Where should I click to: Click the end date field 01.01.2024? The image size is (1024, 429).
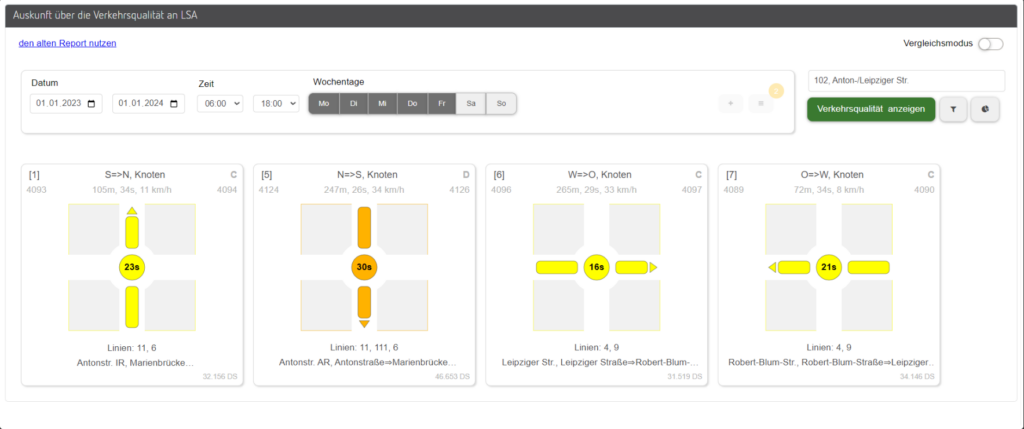click(148, 104)
